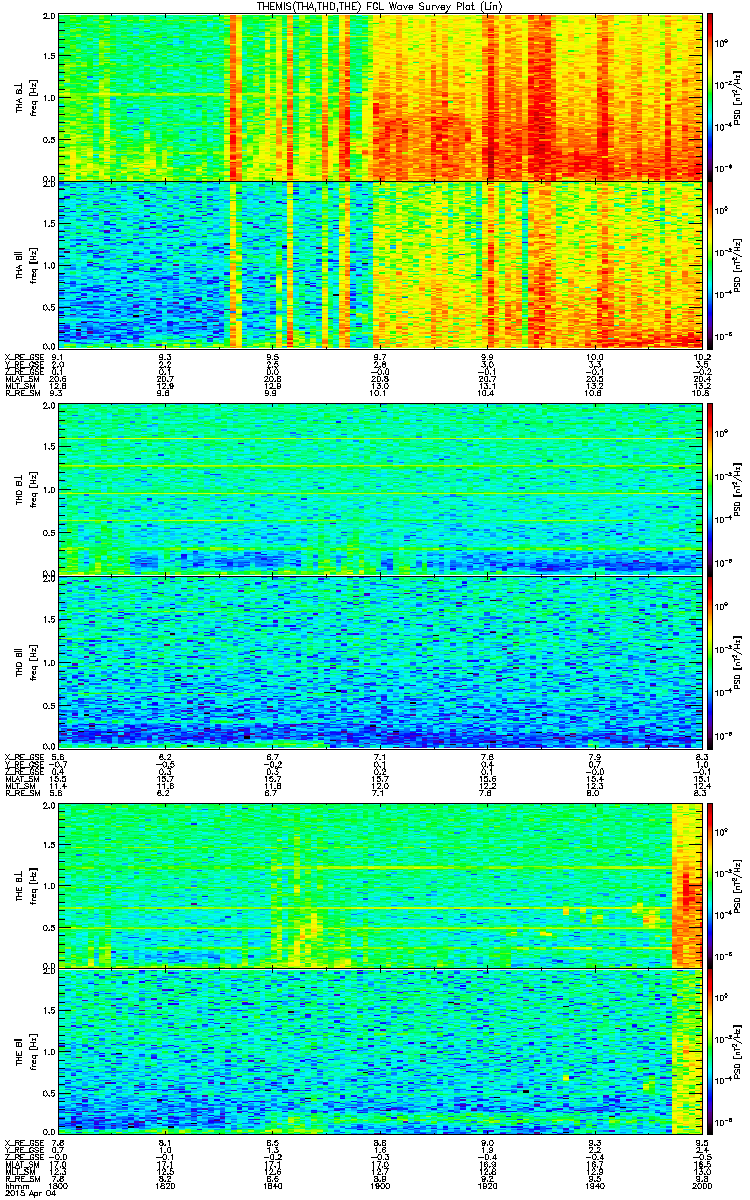The image size is (750, 1200).
Task: Click the 2000 time tick label
Action: [x=702, y=1185]
